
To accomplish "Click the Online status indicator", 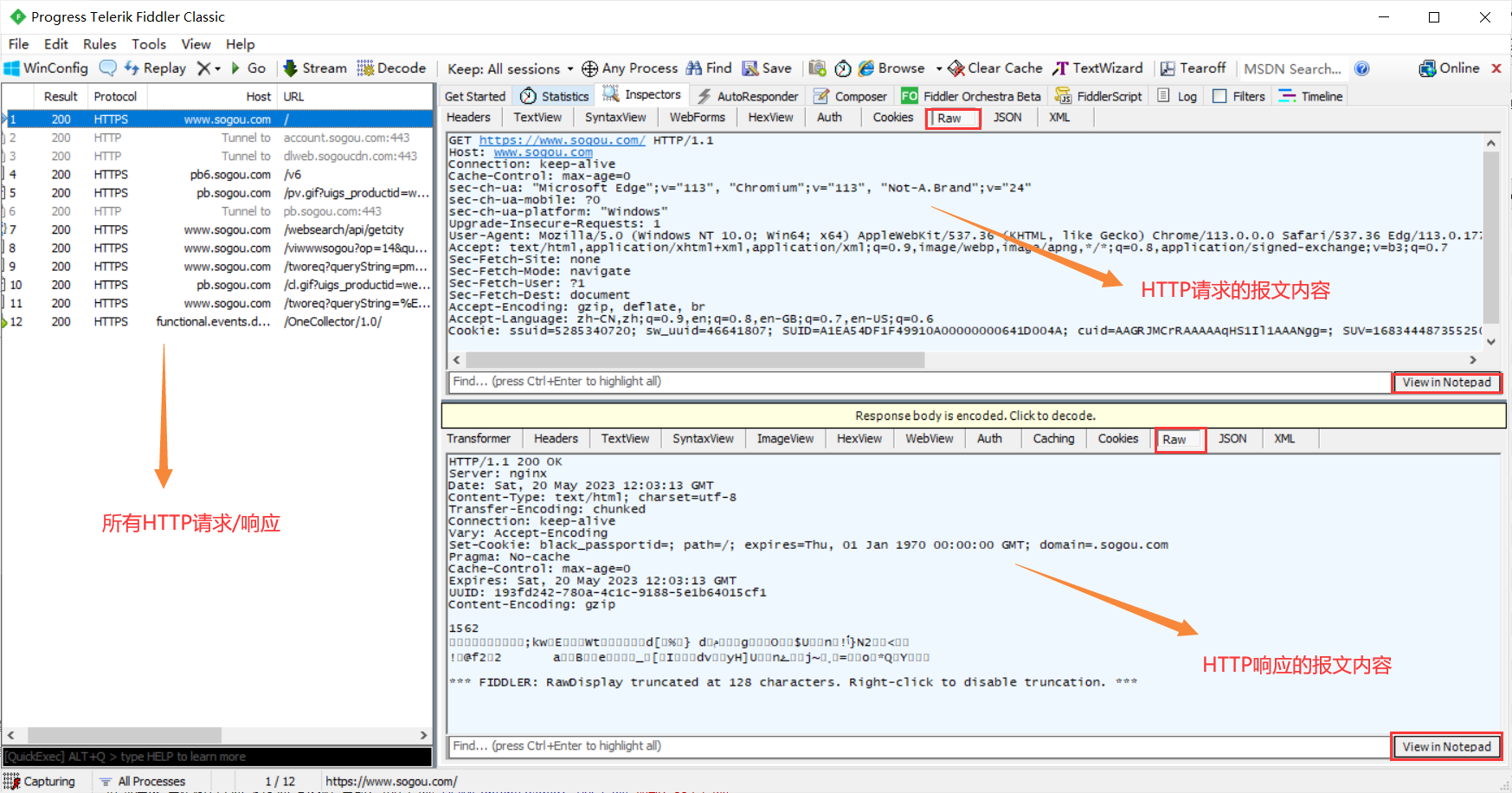I will 1449,68.
